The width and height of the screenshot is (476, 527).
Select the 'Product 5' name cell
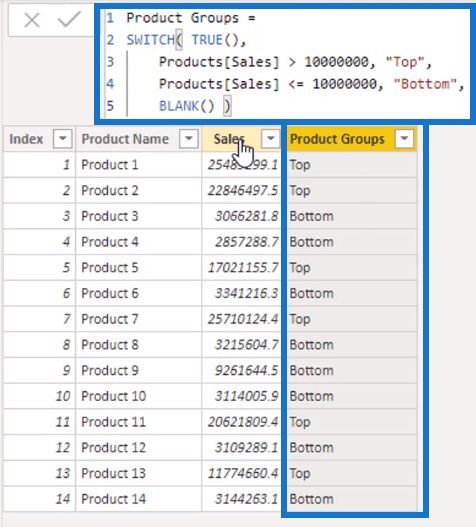[x=139, y=268]
